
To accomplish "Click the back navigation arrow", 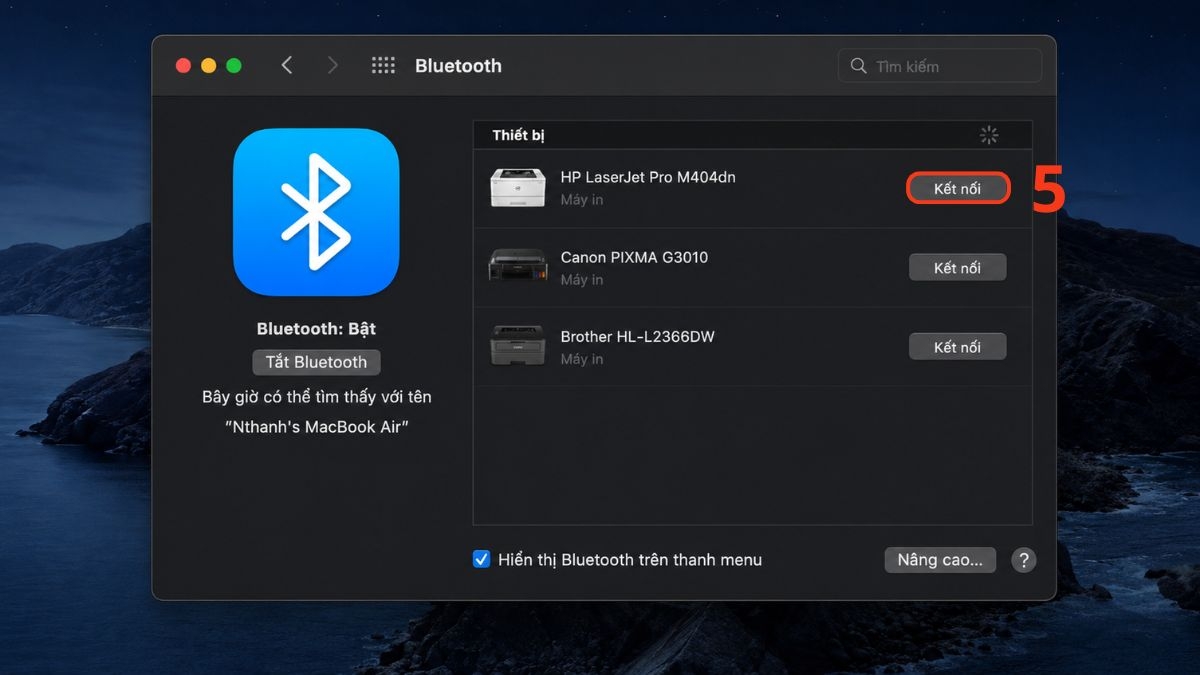I will click(x=287, y=65).
